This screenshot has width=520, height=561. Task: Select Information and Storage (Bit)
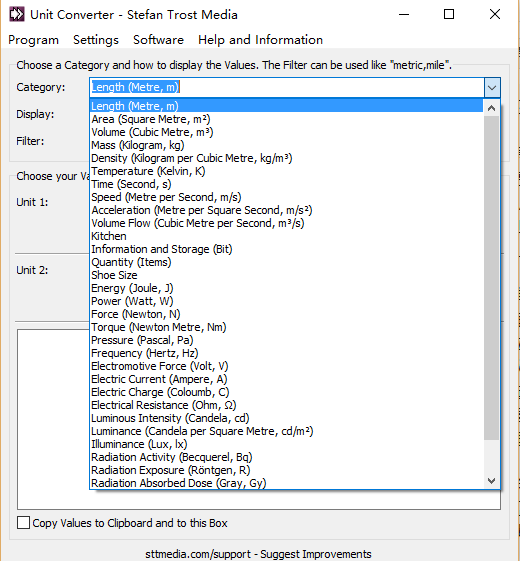pyautogui.click(x=286, y=249)
